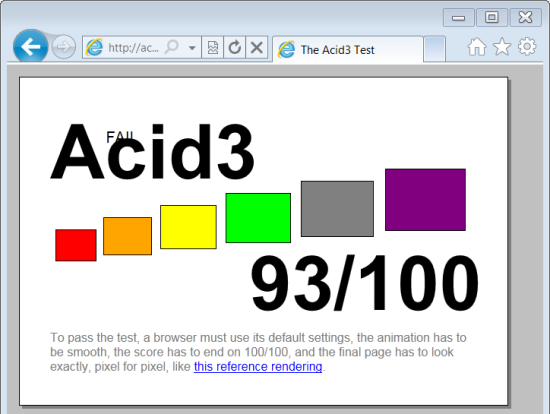Open this reference rendering link
This screenshot has height=414, width=550.
[258, 367]
